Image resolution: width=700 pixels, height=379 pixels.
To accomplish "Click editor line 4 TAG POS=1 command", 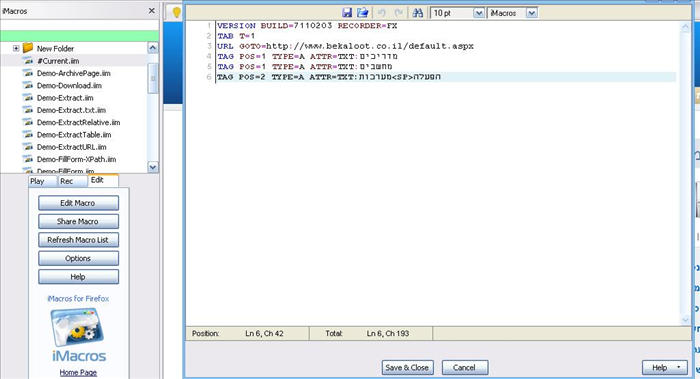I will click(x=307, y=56).
